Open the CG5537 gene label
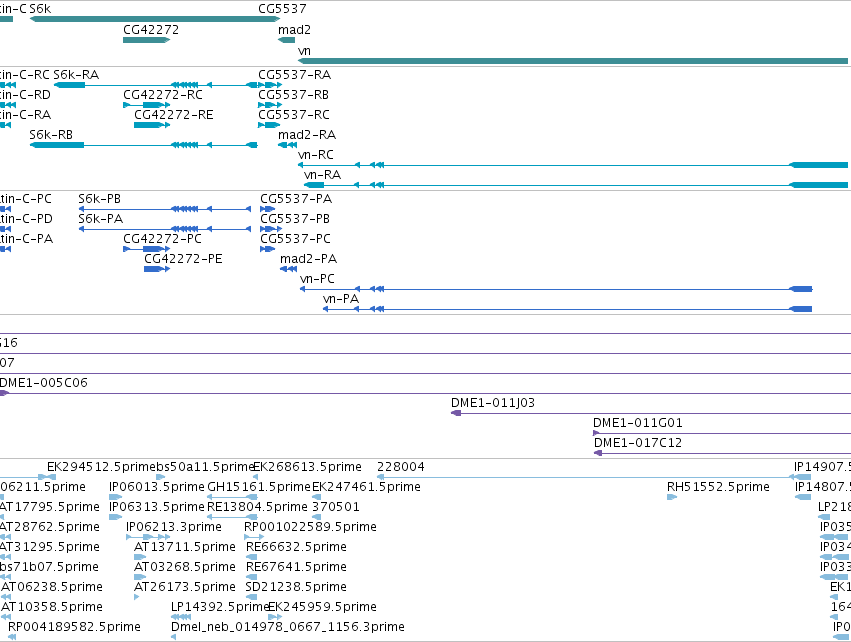 coord(282,9)
